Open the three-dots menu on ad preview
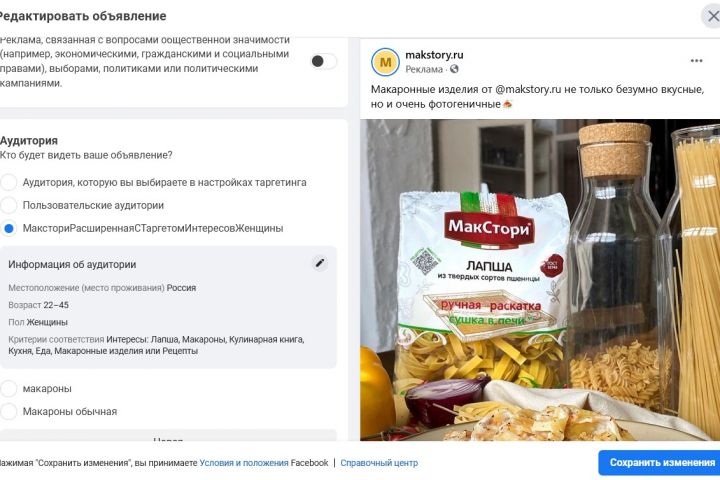 click(x=696, y=61)
